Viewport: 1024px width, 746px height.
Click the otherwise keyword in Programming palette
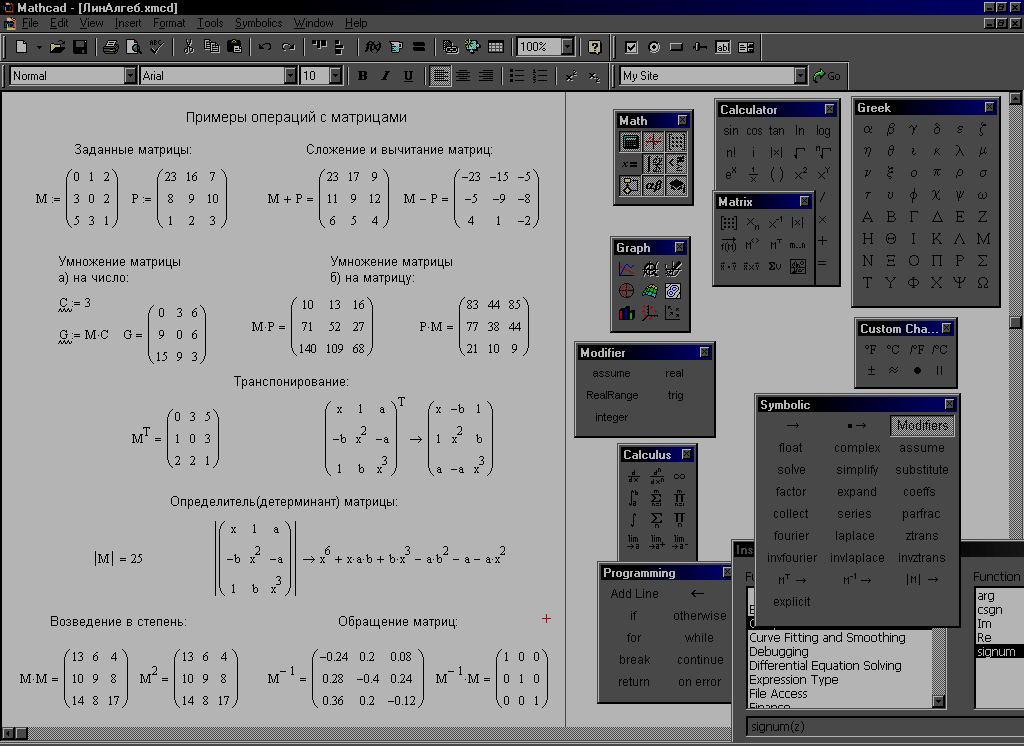click(699, 615)
